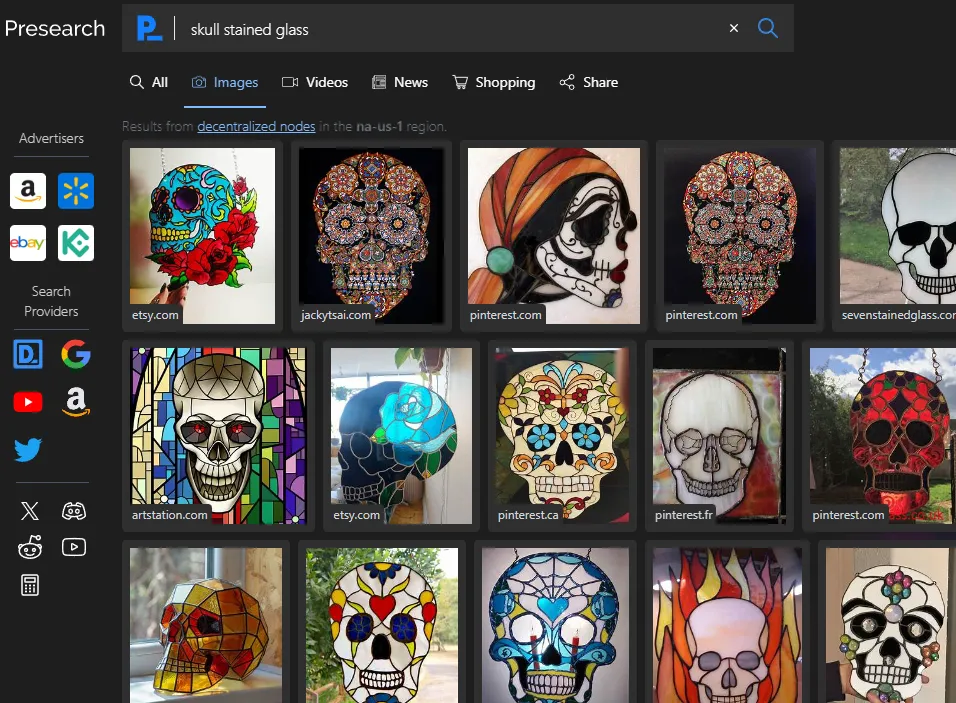Open Presearch Discord icon
The height and width of the screenshot is (703, 956).
point(74,511)
